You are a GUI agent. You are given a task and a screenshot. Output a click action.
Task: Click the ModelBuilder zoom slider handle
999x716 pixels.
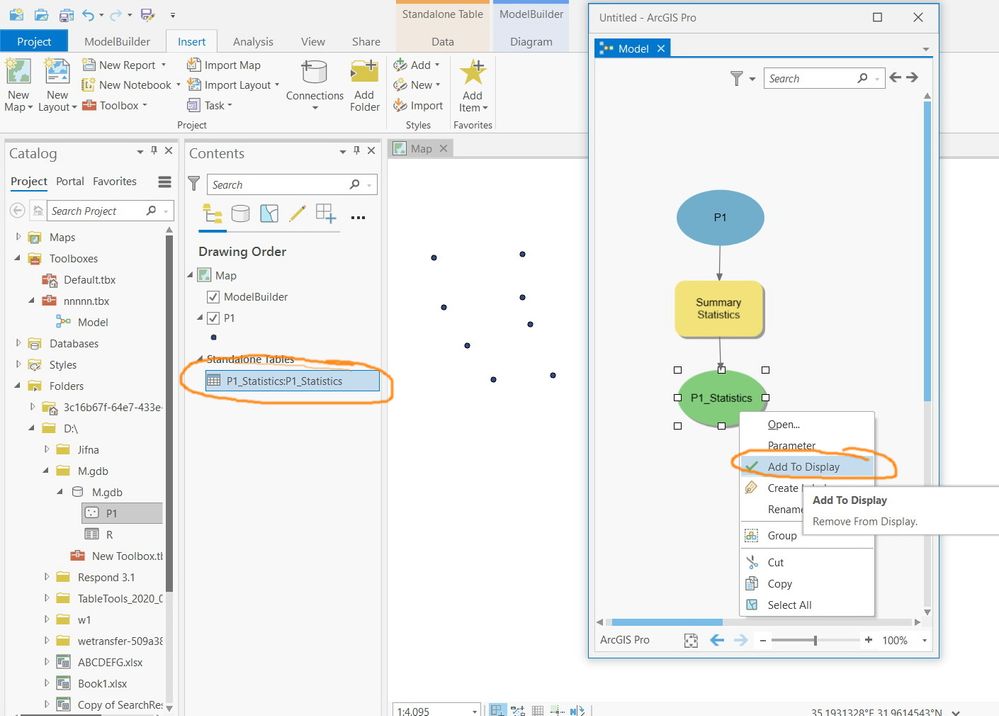click(816, 640)
